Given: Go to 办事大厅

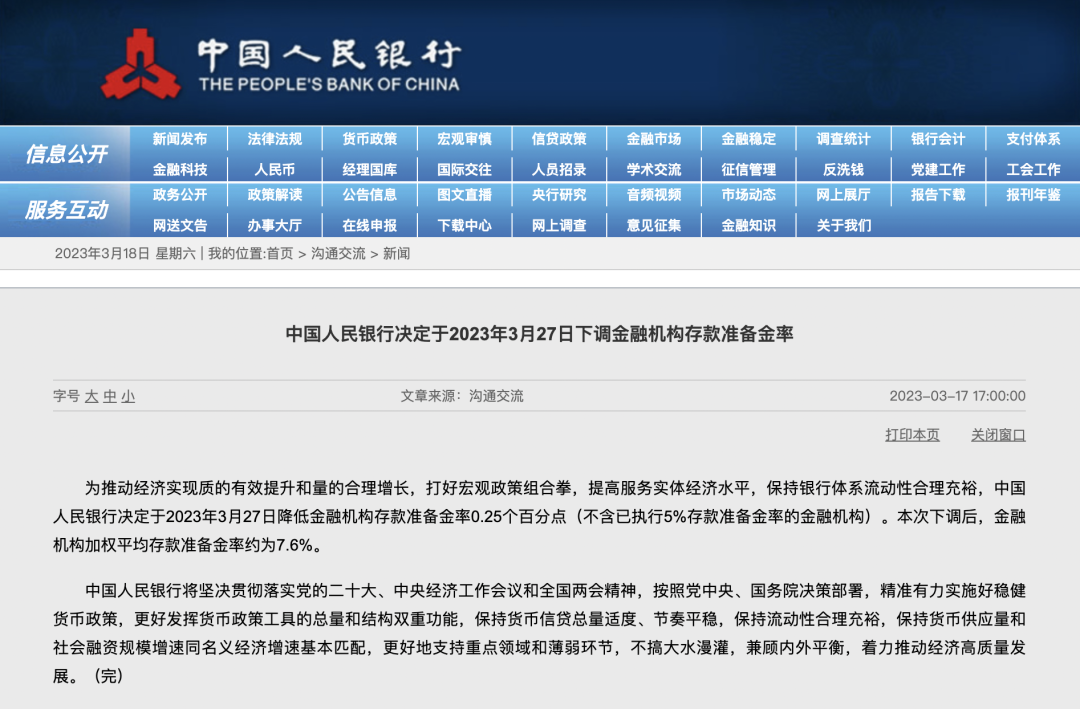Looking at the screenshot, I should (275, 225).
